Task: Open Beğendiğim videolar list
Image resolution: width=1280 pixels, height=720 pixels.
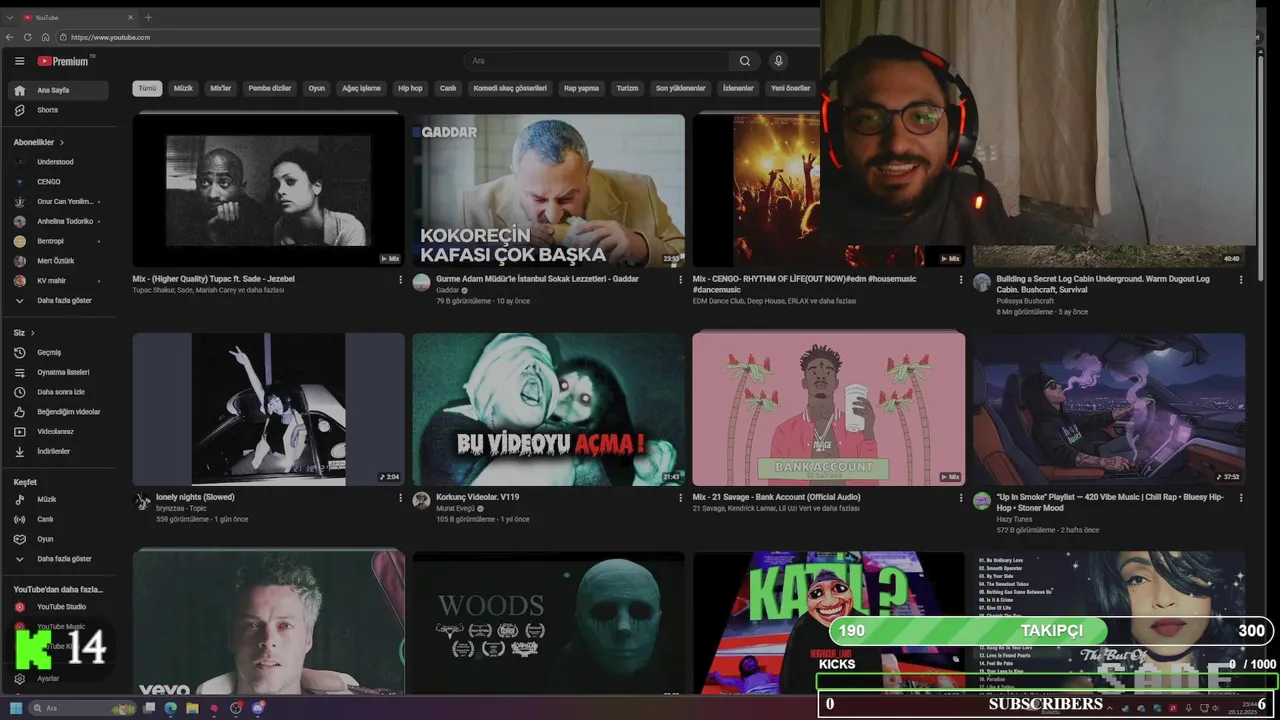Action: tap(58, 412)
